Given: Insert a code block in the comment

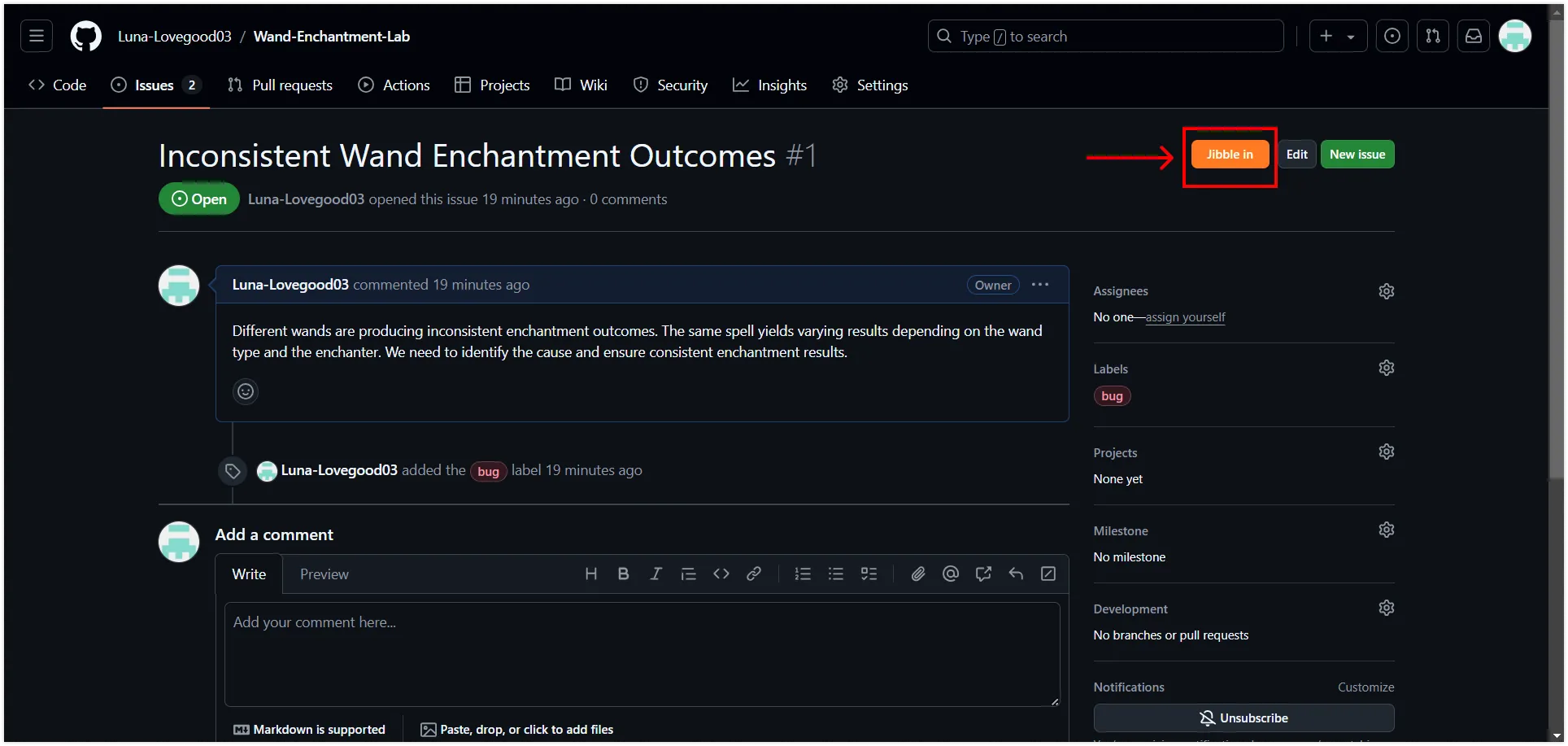Looking at the screenshot, I should (721, 574).
